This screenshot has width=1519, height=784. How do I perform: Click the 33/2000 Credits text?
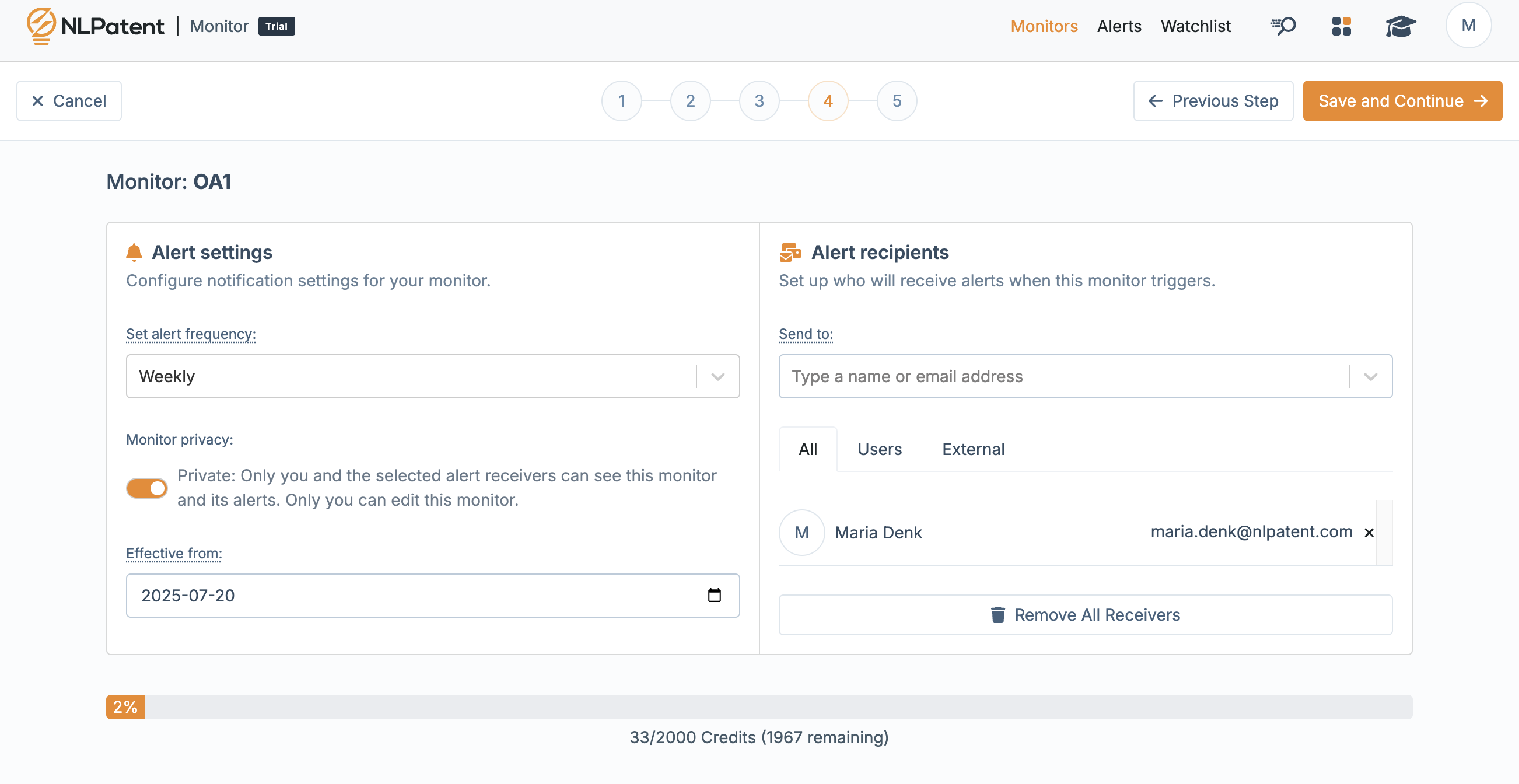pos(759,737)
